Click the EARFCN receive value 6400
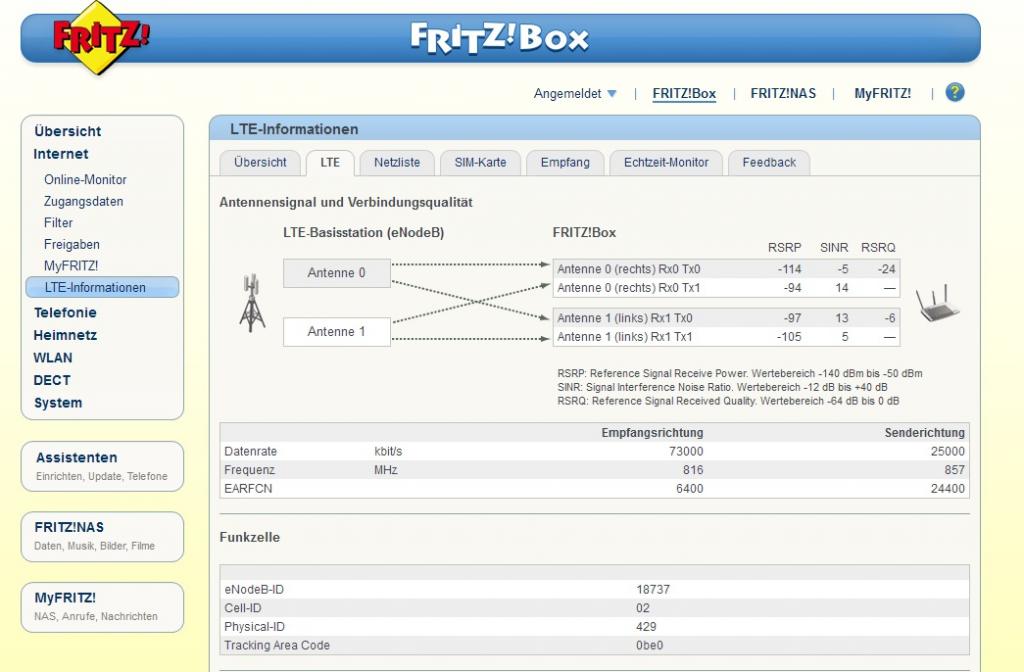This screenshot has width=1024, height=672. pyautogui.click(x=690, y=488)
